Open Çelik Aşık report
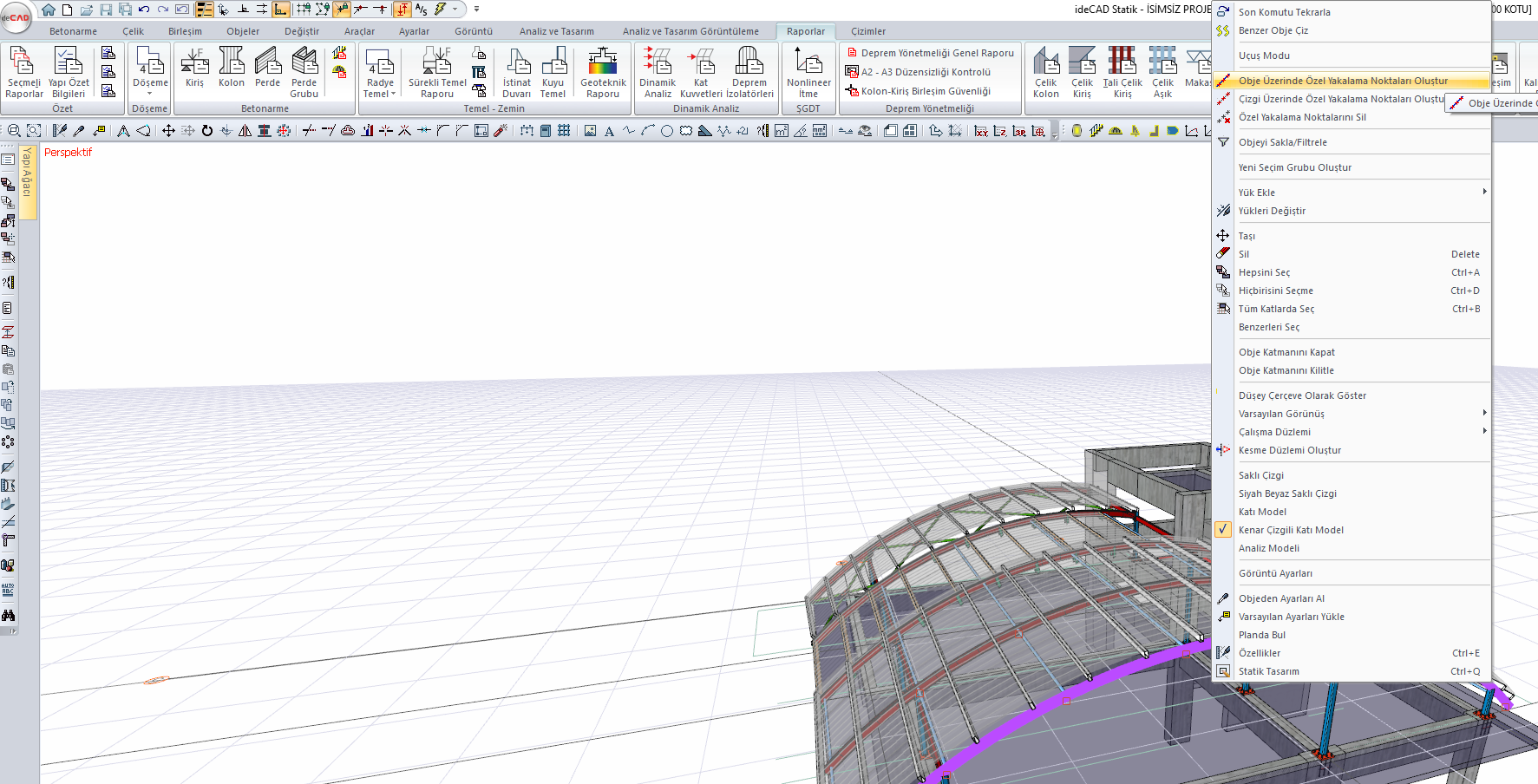This screenshot has height=784, width=1538. 1162,73
